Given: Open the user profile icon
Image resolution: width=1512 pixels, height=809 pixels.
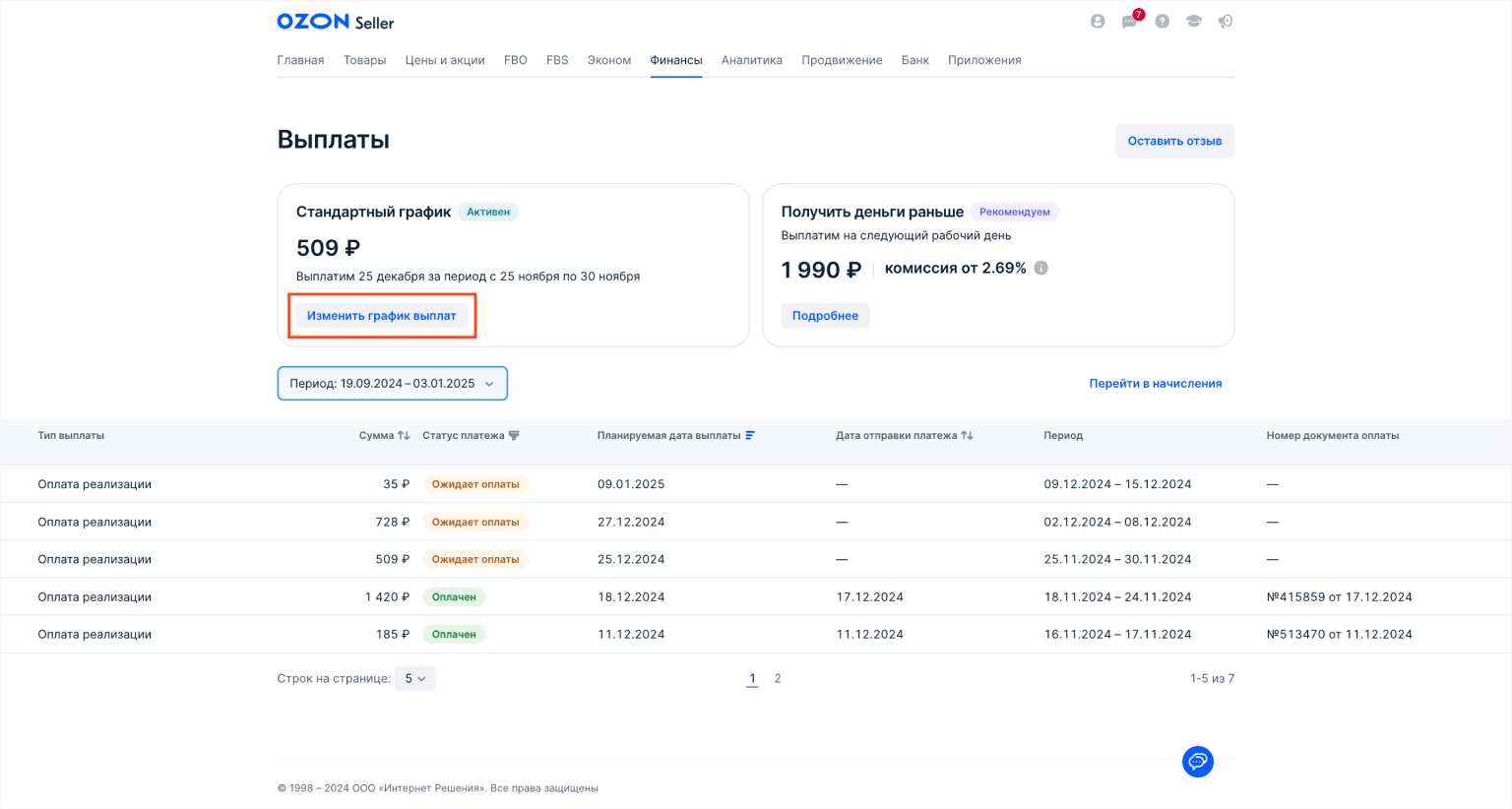Looking at the screenshot, I should pos(1098,21).
